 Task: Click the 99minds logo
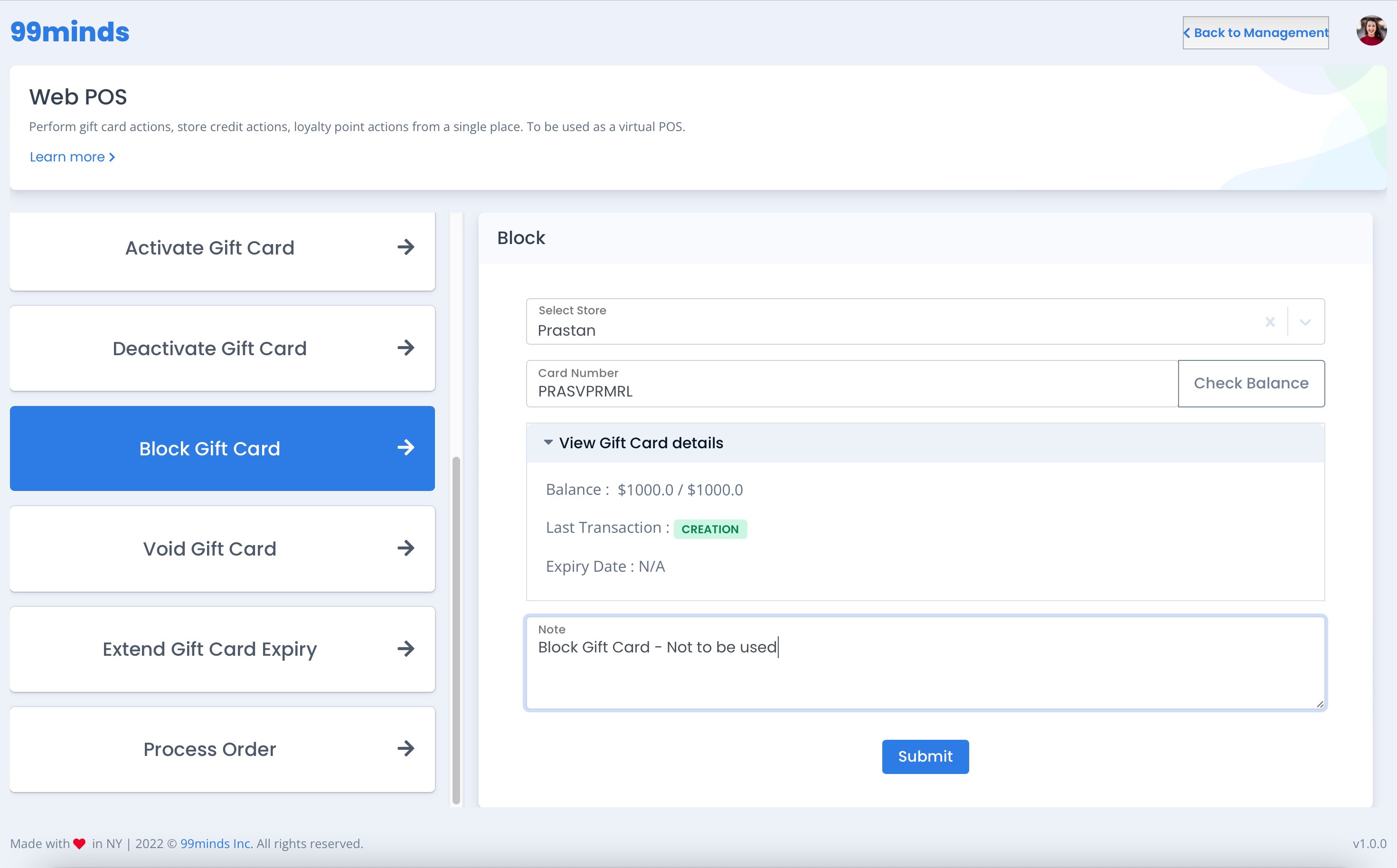[x=70, y=31]
